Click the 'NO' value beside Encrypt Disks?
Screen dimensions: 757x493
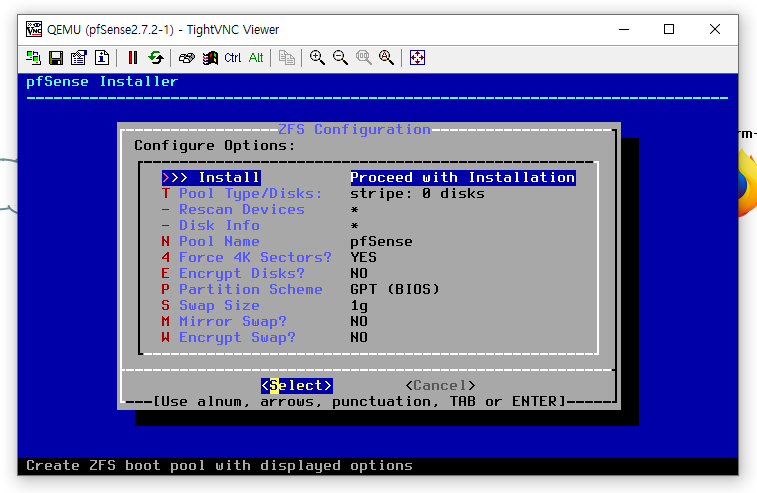tap(359, 273)
